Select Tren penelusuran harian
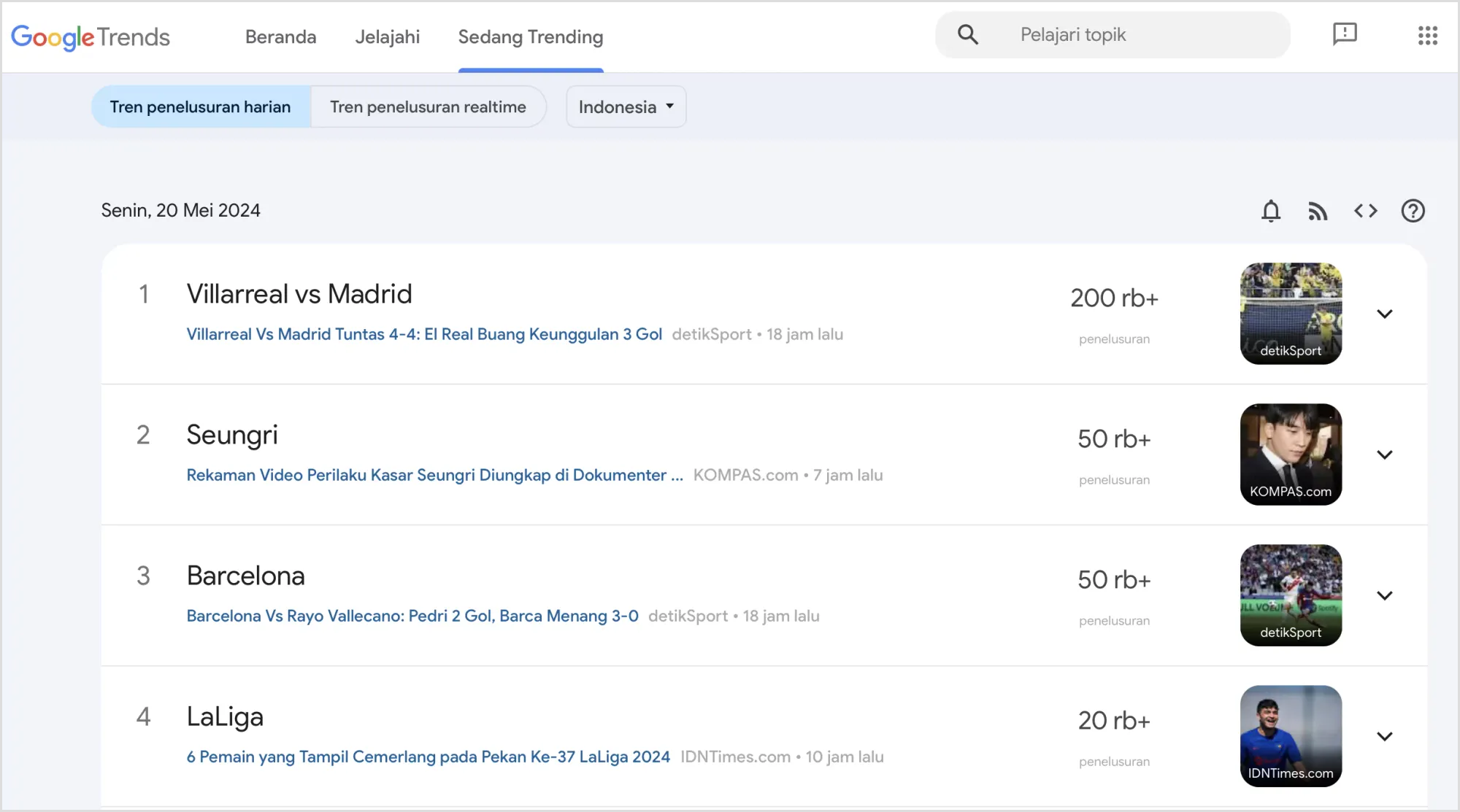 click(x=201, y=107)
